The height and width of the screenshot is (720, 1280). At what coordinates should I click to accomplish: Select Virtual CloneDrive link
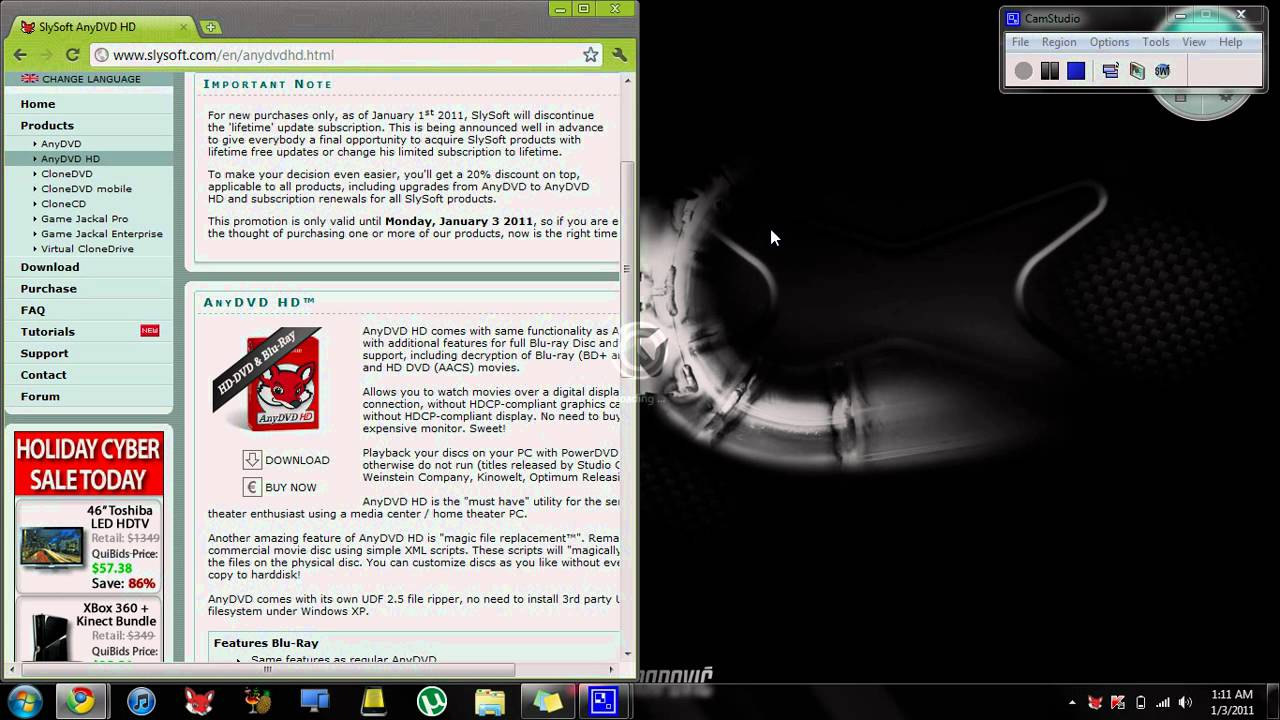[87, 249]
